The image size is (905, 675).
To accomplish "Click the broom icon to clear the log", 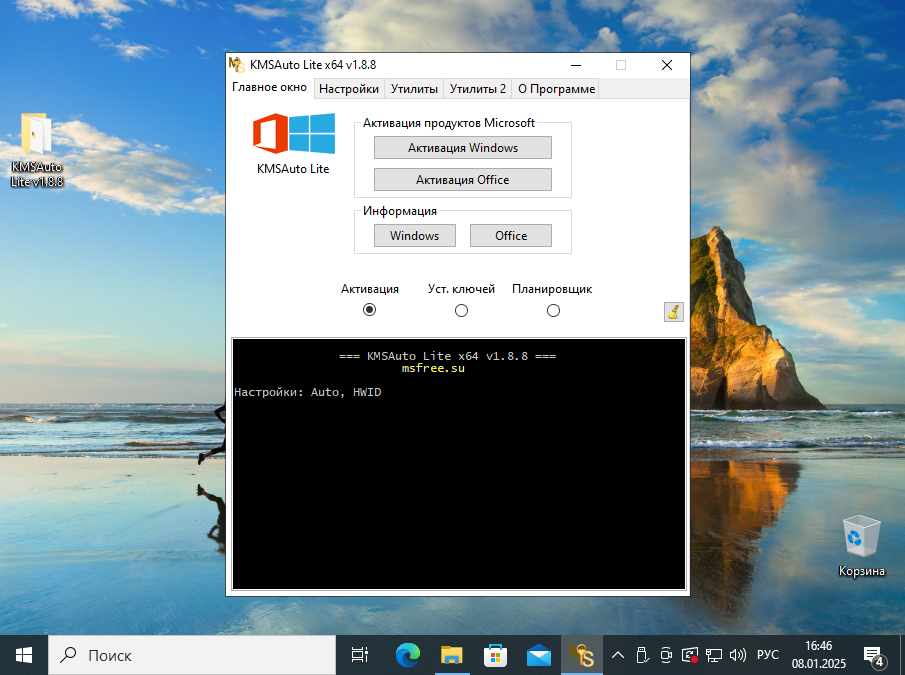I will coord(672,311).
